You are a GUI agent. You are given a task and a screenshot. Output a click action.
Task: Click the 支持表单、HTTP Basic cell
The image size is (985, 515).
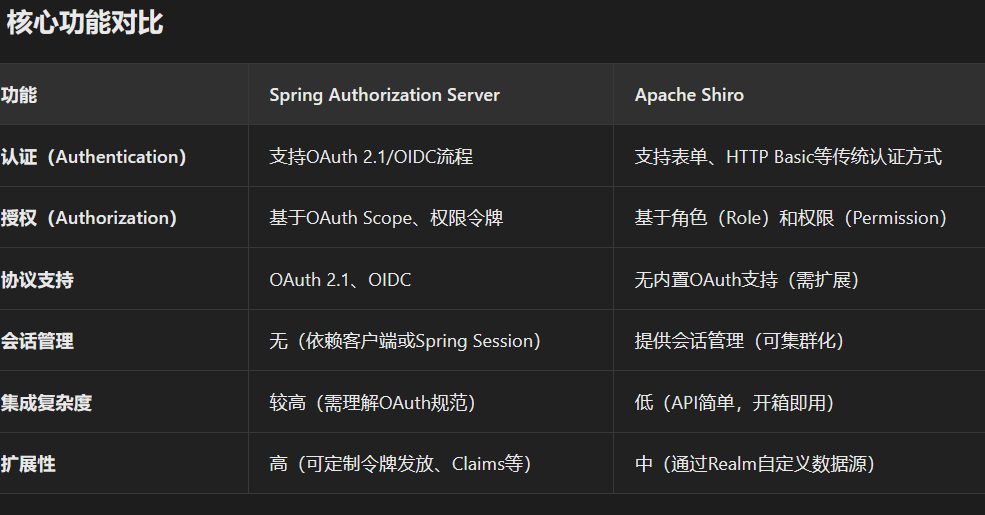[788, 156]
